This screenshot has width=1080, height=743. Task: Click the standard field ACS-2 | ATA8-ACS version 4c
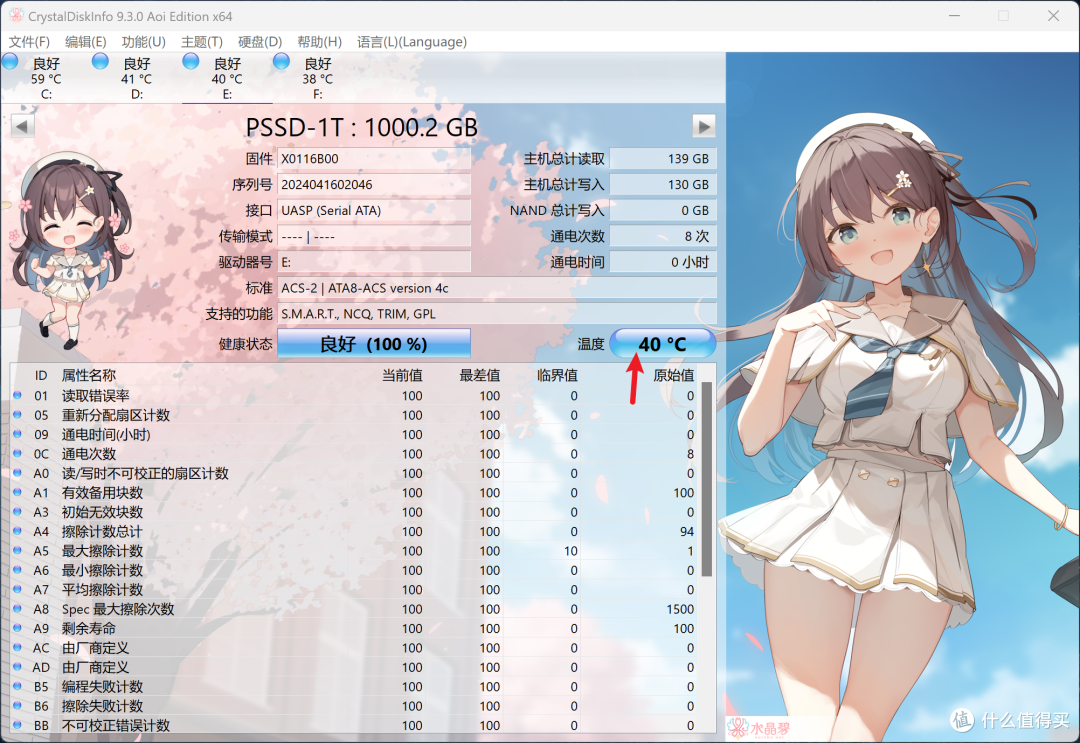[497, 288]
